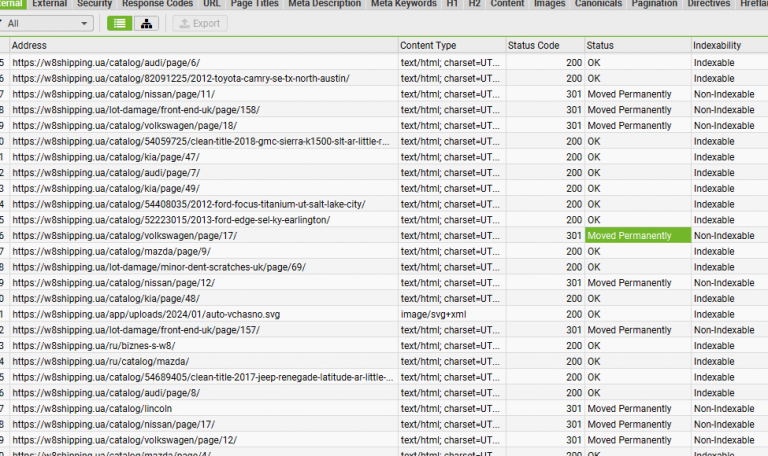
Task: Select the catalog/audi/page/6/ URL row
Action: coord(106,63)
